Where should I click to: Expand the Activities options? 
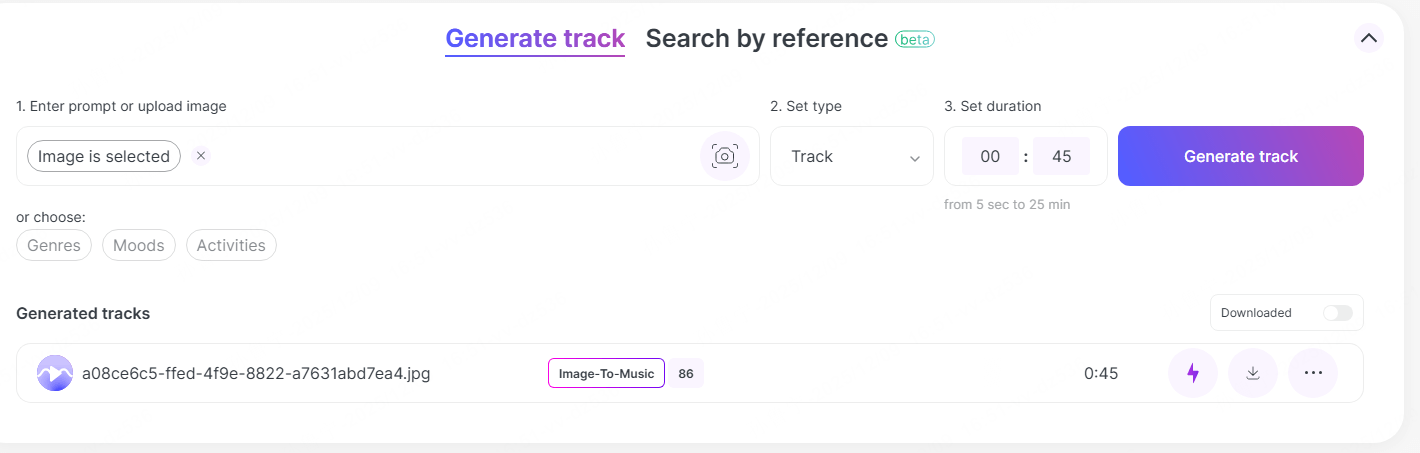pyautogui.click(x=231, y=245)
